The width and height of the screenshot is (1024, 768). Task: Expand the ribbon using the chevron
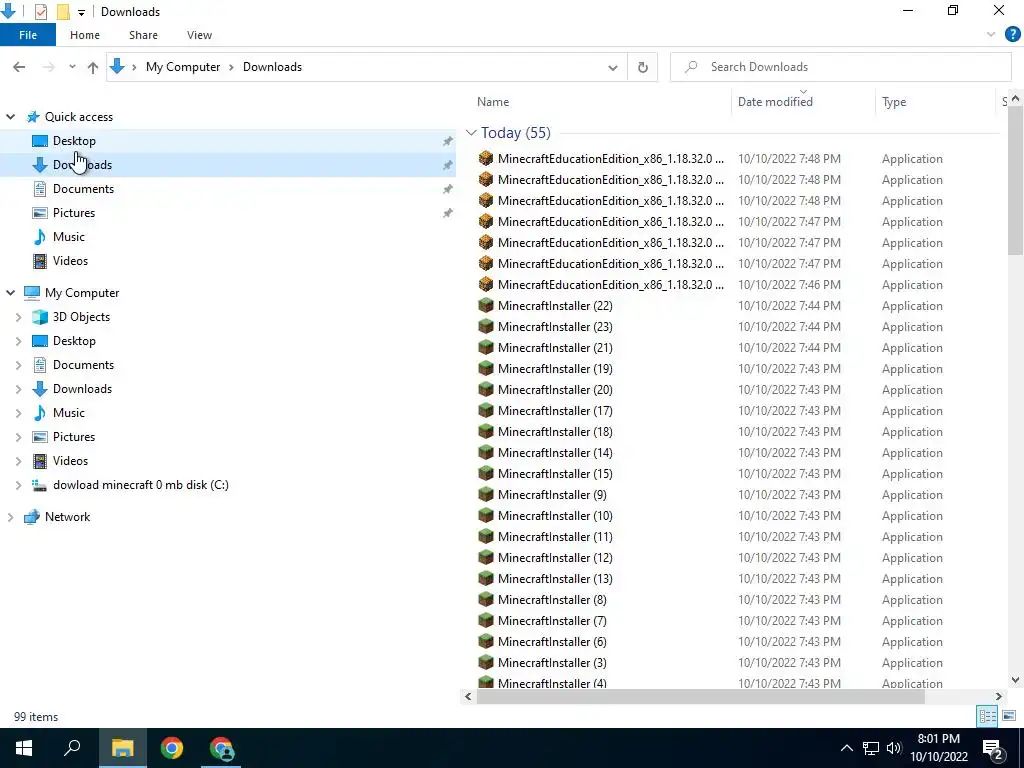(991, 35)
